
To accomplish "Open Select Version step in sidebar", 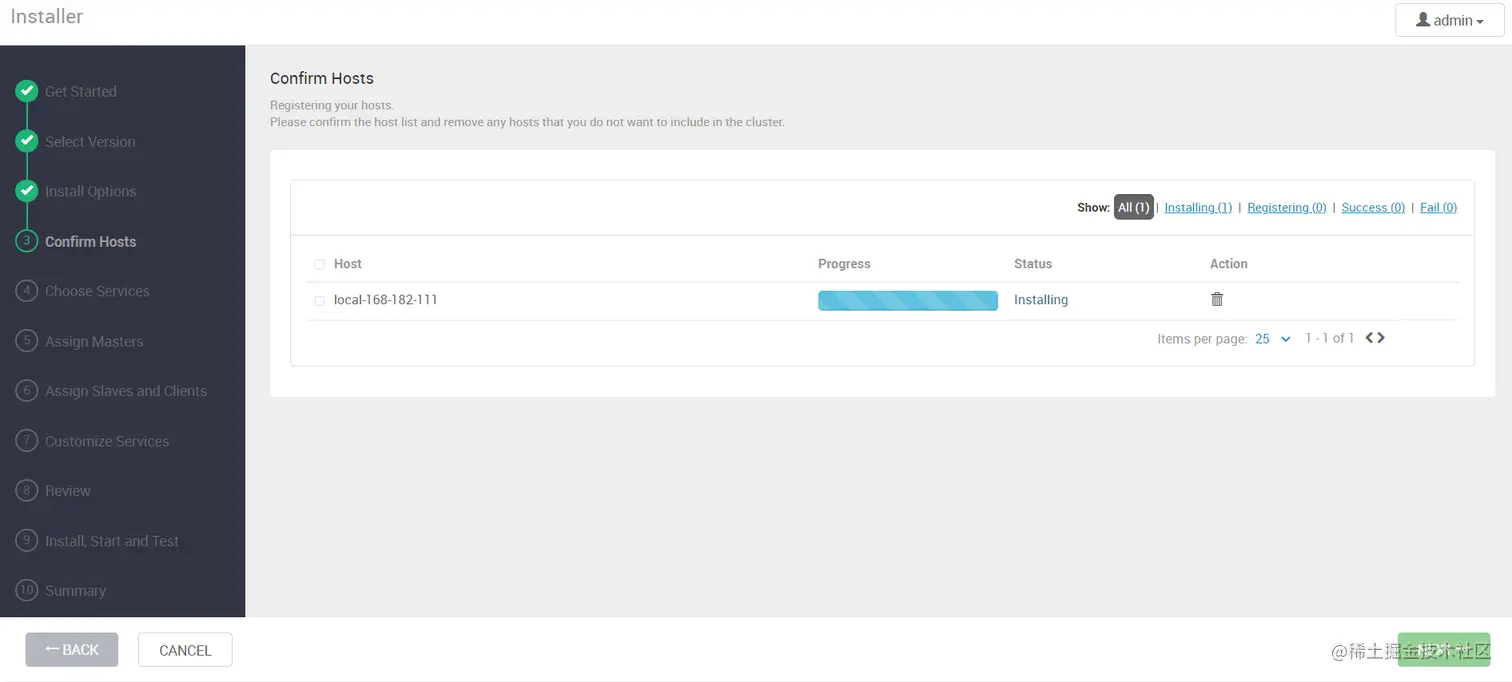I will tap(90, 141).
